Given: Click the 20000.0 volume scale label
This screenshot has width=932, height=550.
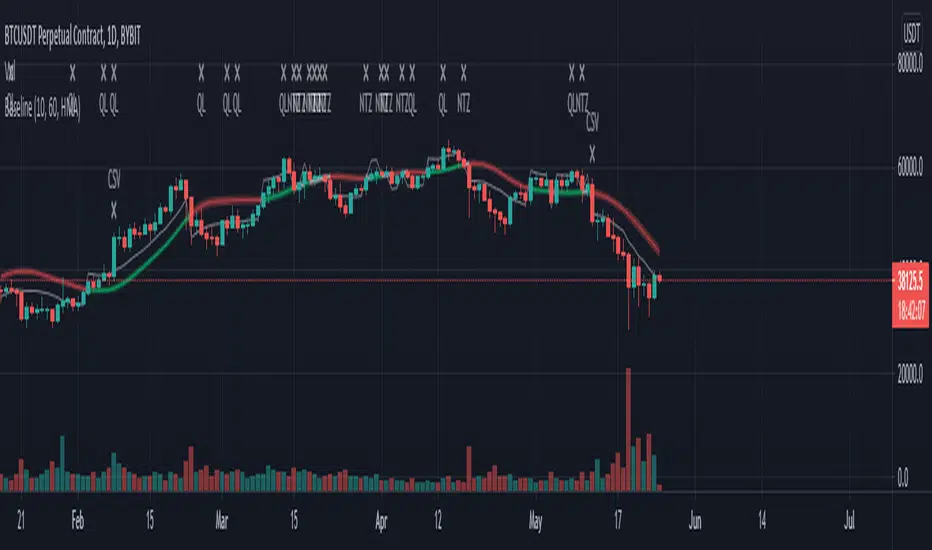Looking at the screenshot, I should [x=910, y=375].
